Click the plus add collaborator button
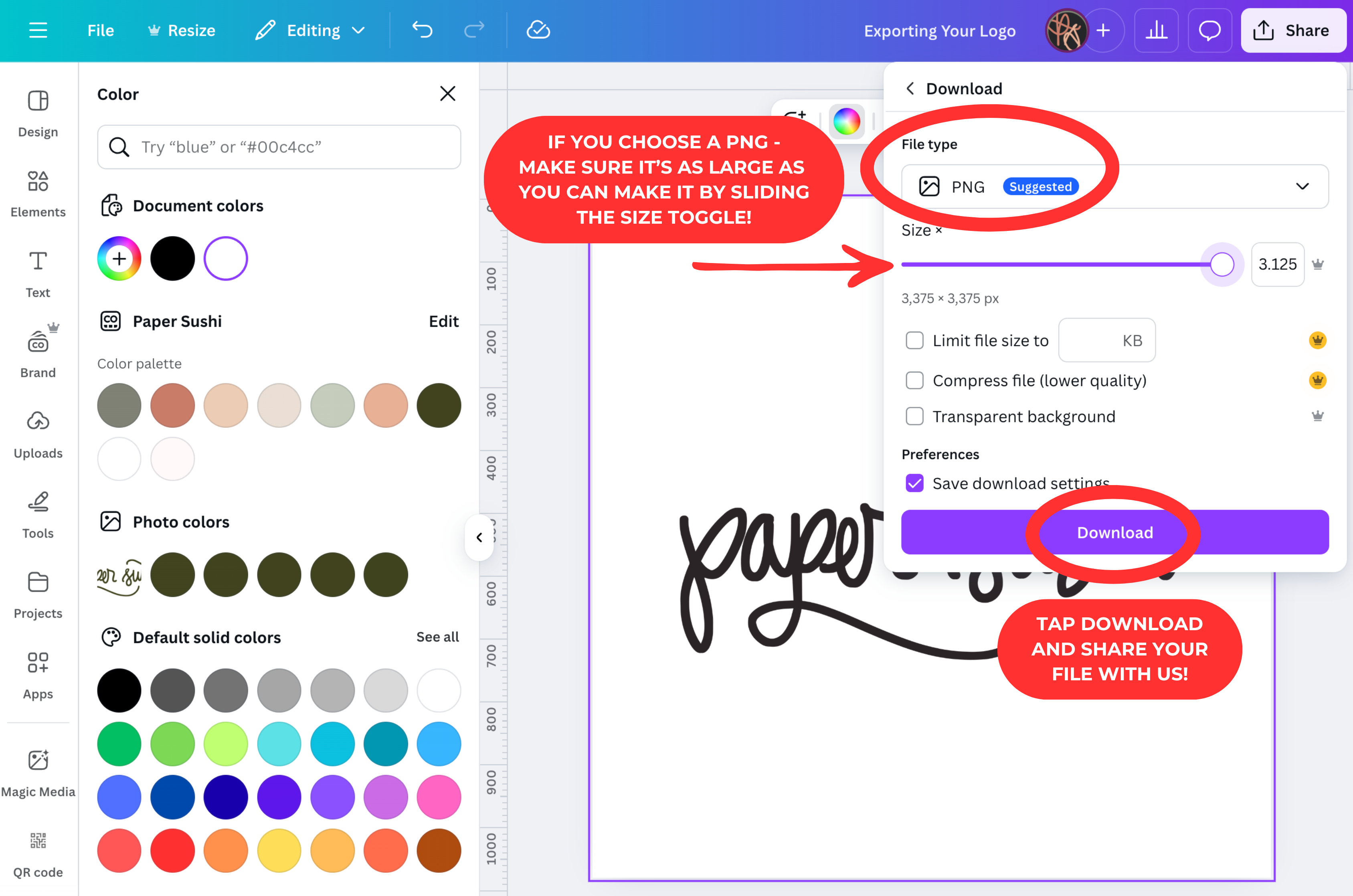1353x896 pixels. tap(1103, 30)
